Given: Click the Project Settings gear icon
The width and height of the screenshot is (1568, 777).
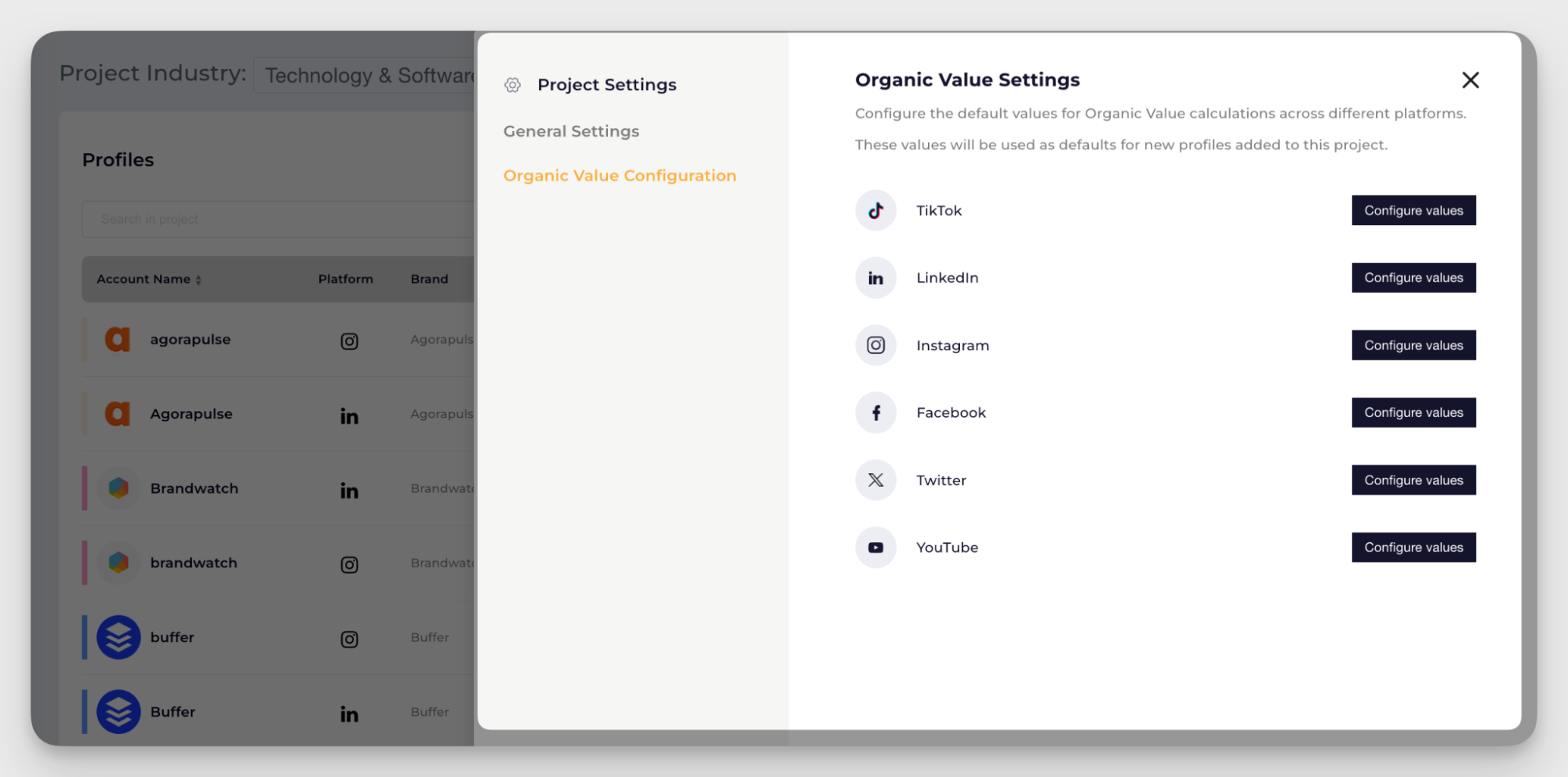Looking at the screenshot, I should 512,85.
